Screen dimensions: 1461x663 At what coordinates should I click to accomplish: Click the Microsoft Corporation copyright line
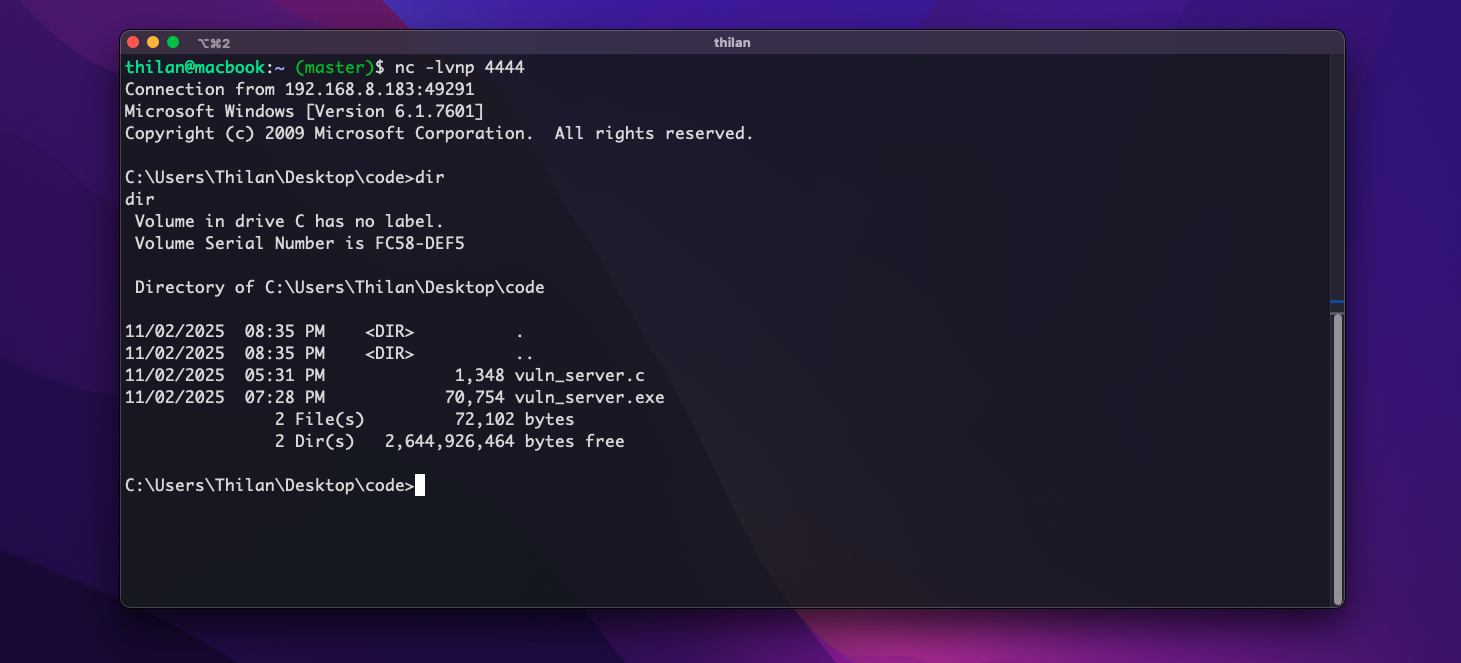tap(439, 133)
